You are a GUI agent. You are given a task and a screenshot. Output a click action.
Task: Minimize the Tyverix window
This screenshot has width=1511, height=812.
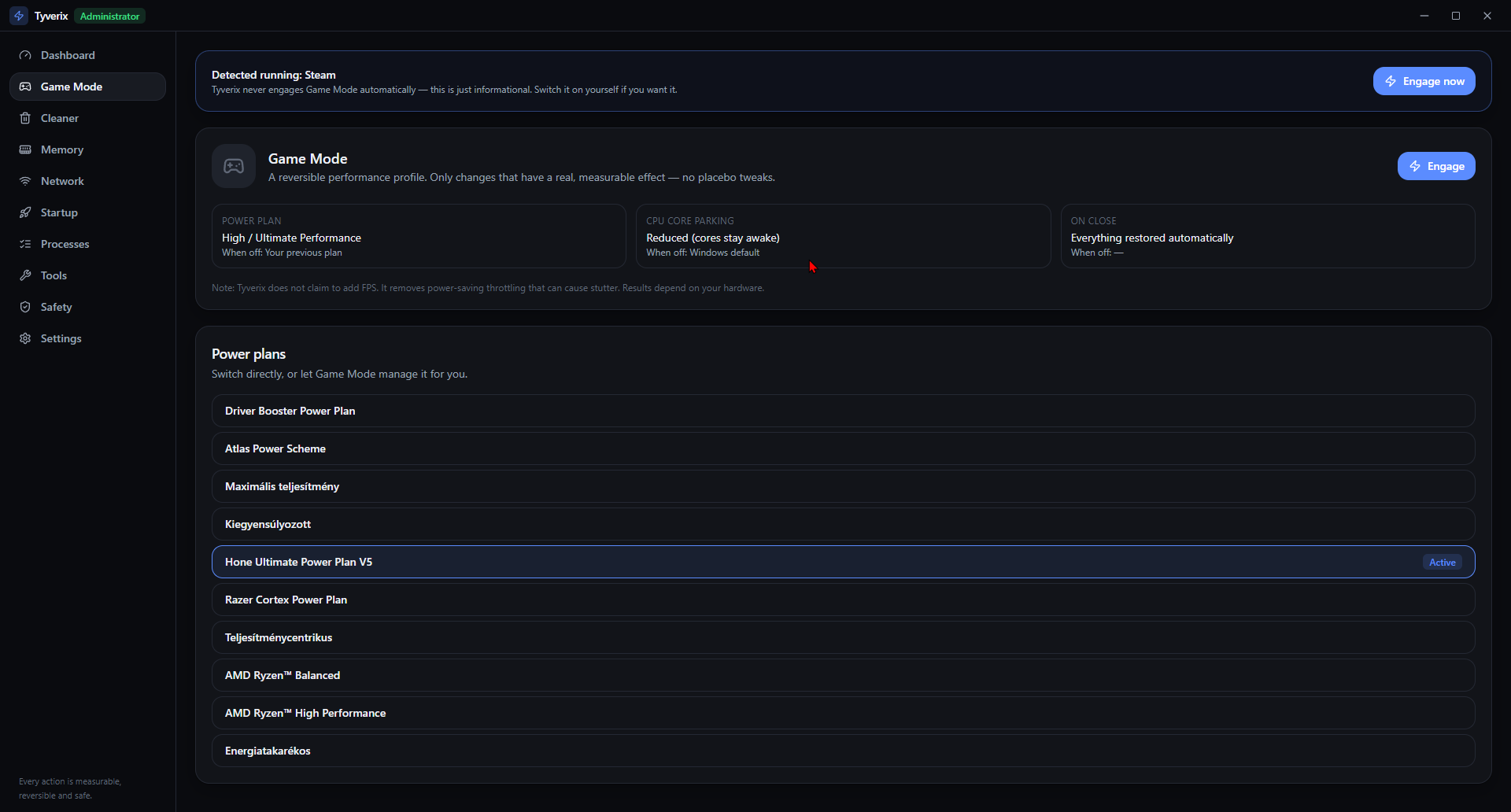tap(1424, 16)
